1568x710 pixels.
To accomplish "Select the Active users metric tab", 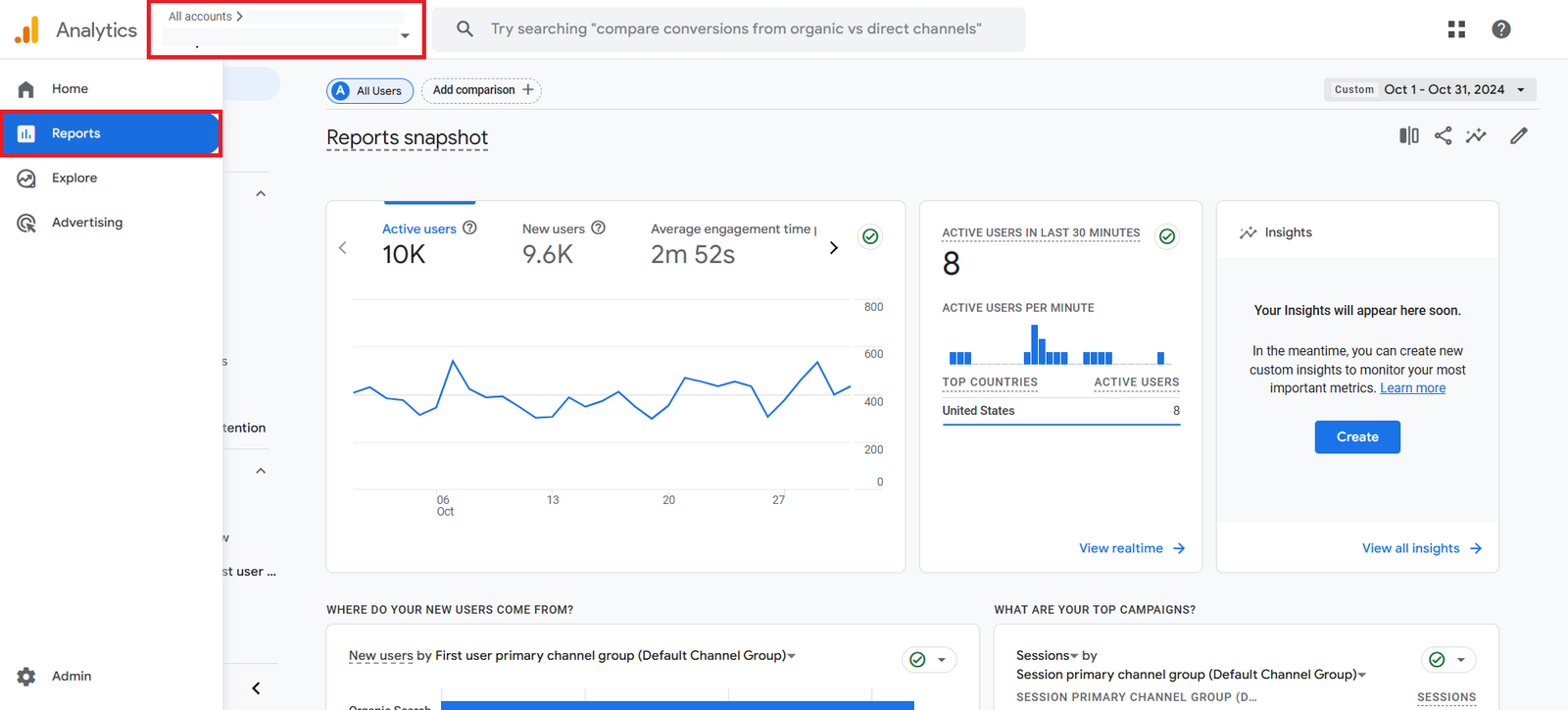I will pos(429,243).
